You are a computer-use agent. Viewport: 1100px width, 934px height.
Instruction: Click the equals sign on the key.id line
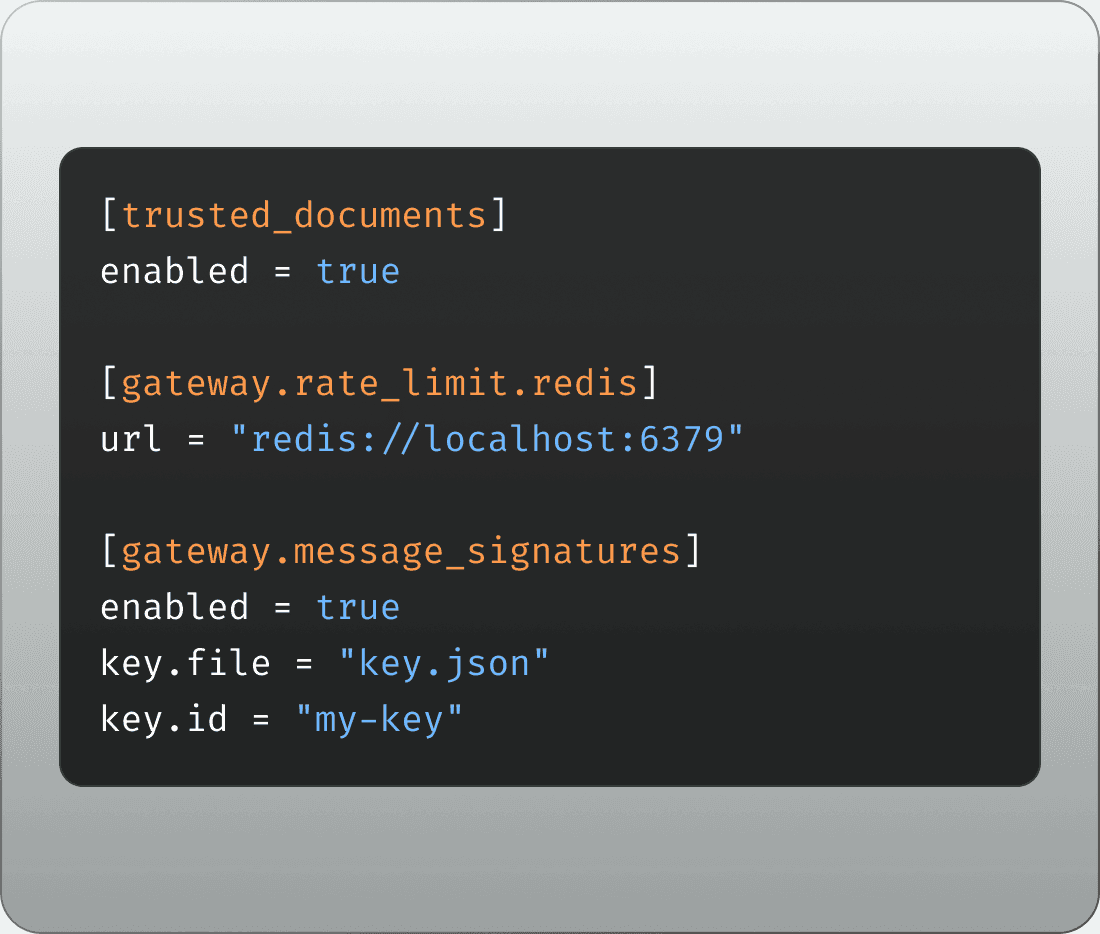click(261, 719)
